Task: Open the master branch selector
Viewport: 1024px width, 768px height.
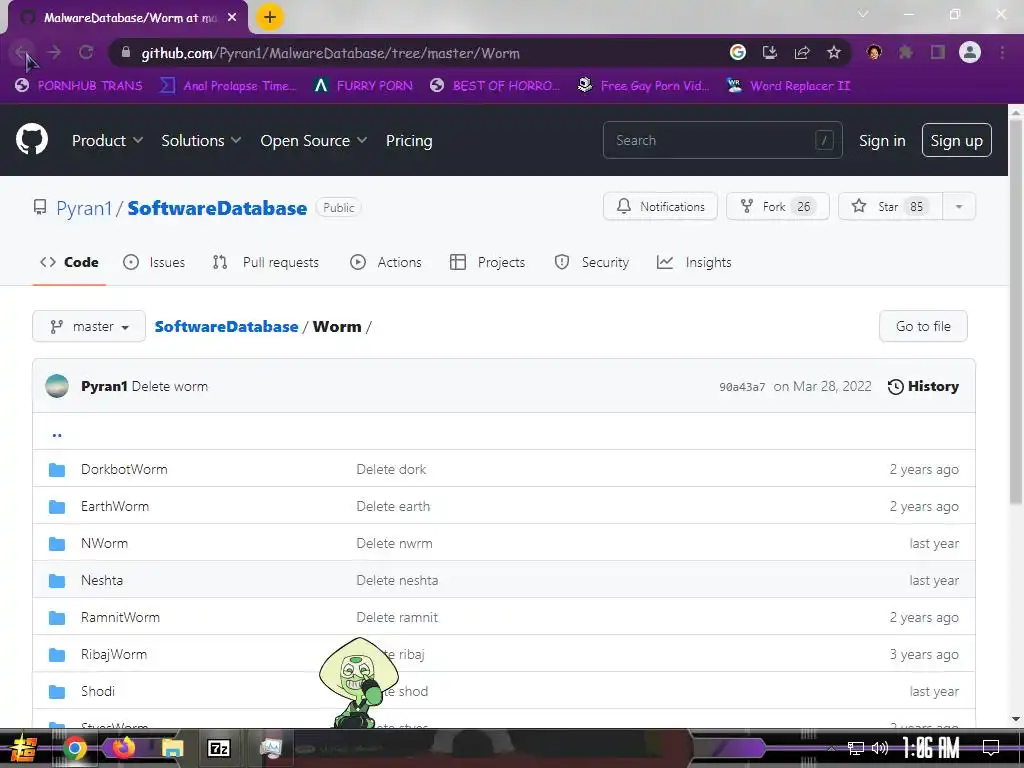Action: click(89, 326)
